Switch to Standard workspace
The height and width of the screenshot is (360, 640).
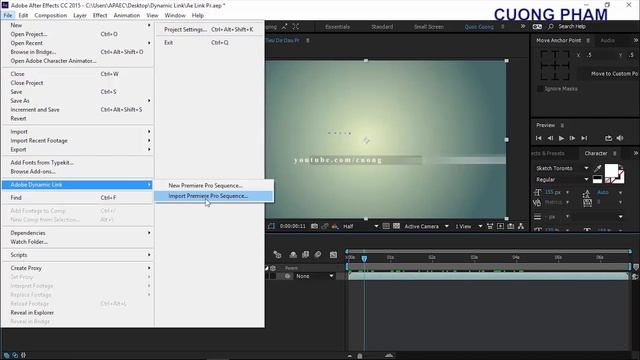pyautogui.click(x=382, y=27)
